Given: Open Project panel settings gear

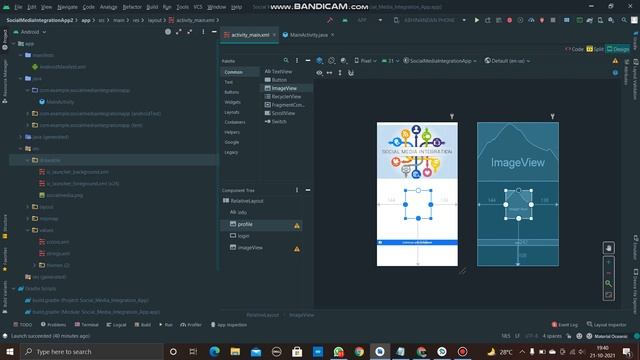Looking at the screenshot, I should (168, 31).
